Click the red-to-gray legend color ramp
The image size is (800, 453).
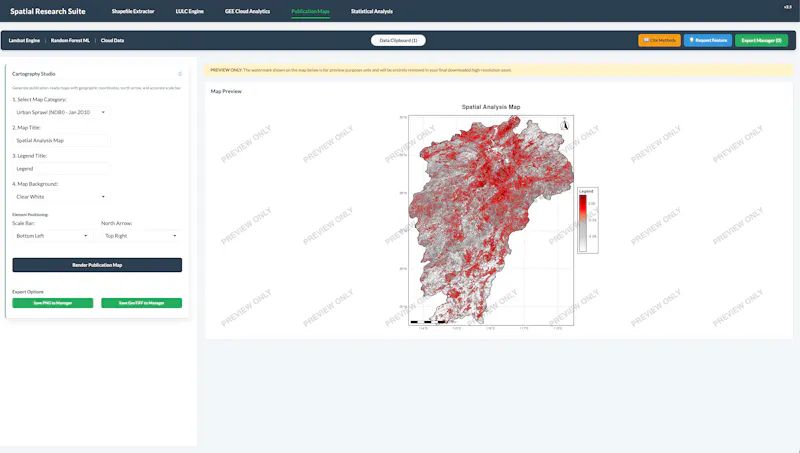click(x=583, y=223)
